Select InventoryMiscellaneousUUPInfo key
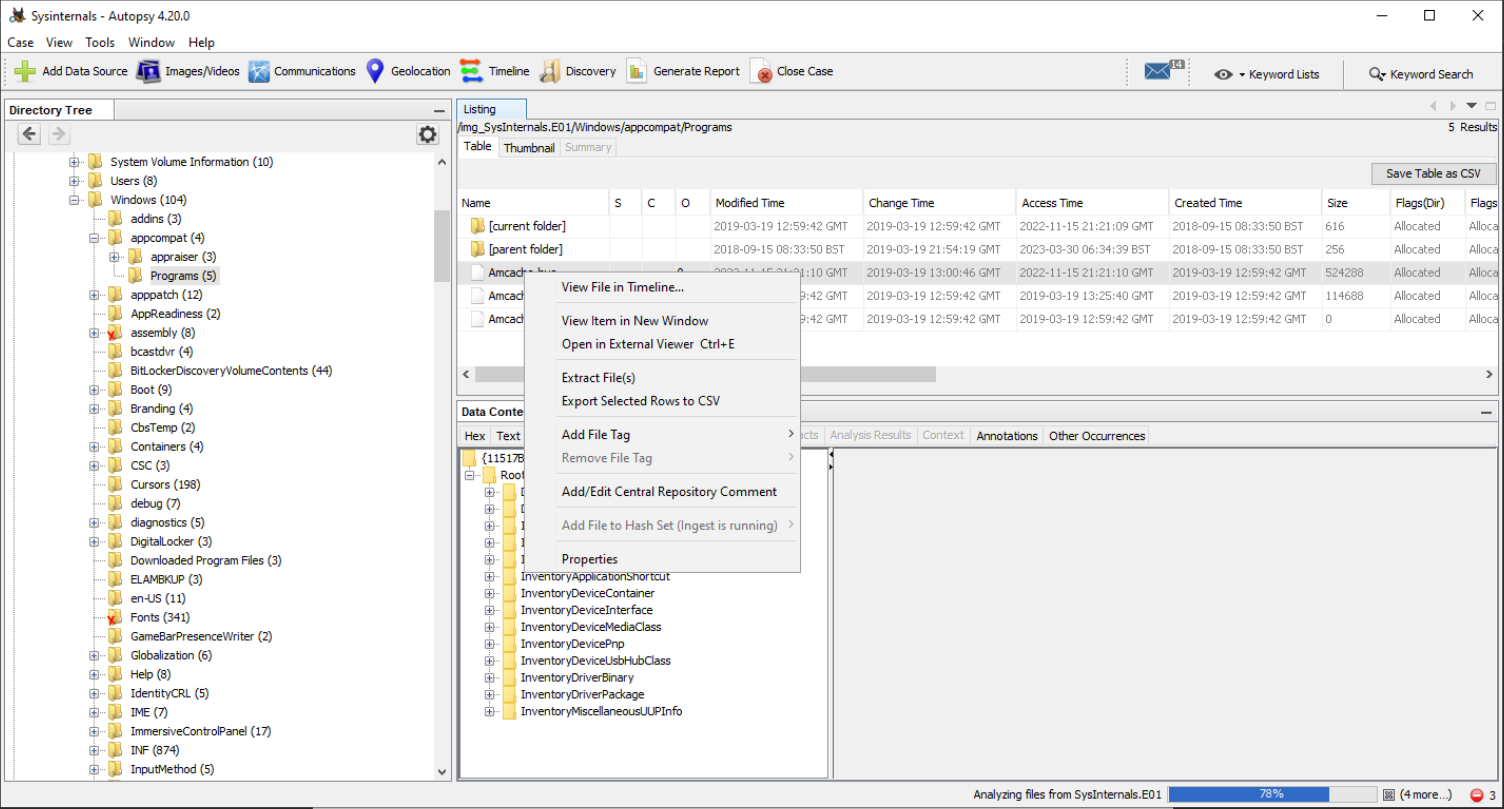Viewport: 1504px width, 809px height. 601,711
